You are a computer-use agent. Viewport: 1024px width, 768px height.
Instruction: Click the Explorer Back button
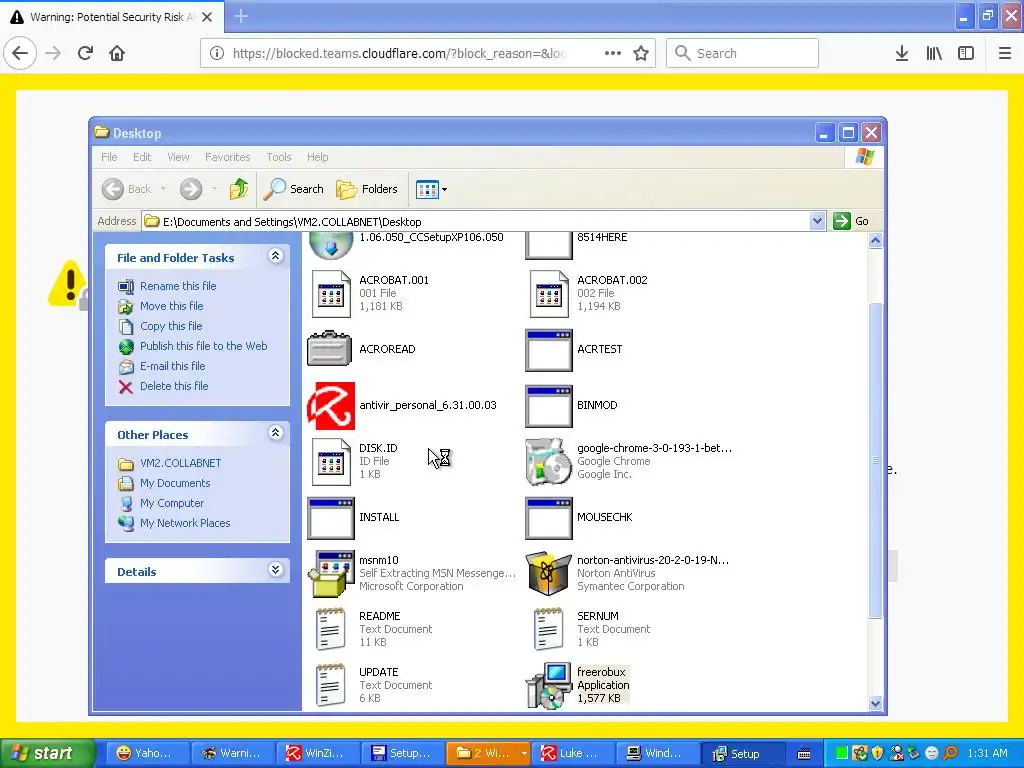pos(127,189)
